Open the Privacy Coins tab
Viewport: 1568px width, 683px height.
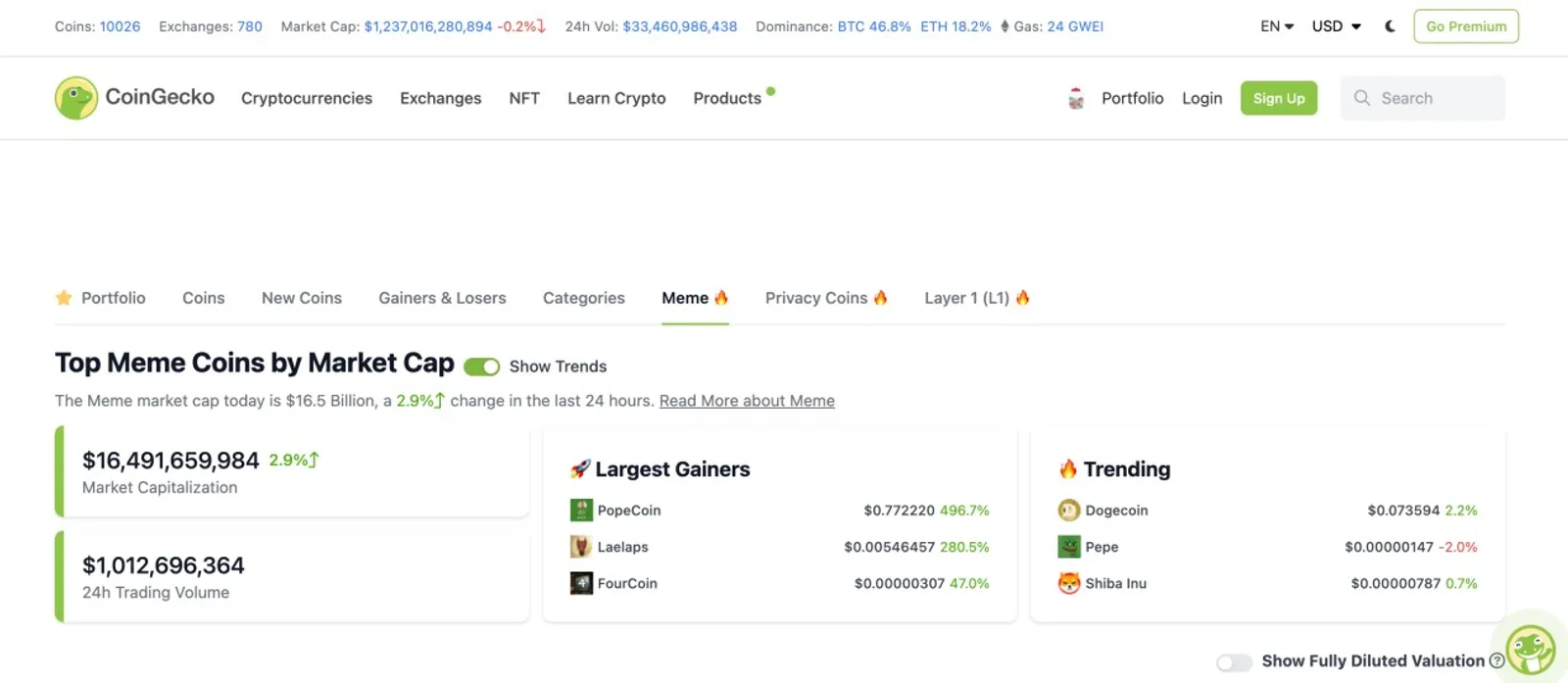click(826, 298)
